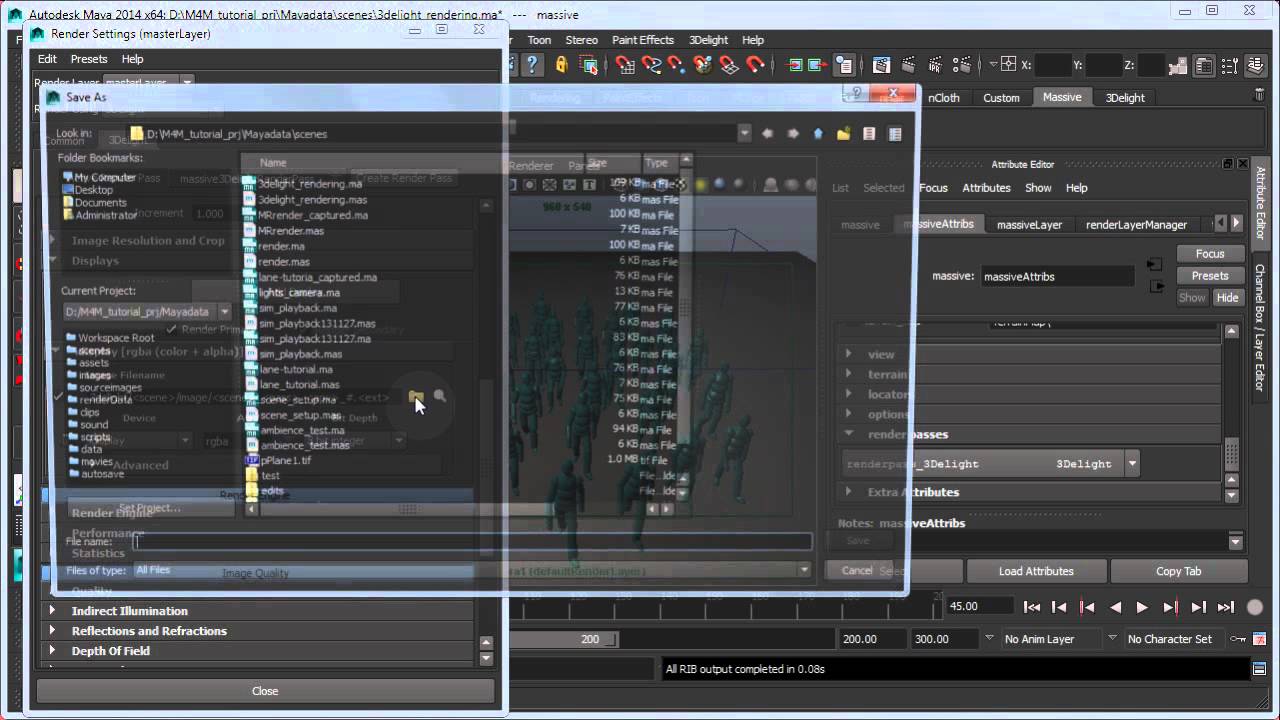The image size is (1280, 720).
Task: Cancel the Save As dialog
Action: (857, 570)
